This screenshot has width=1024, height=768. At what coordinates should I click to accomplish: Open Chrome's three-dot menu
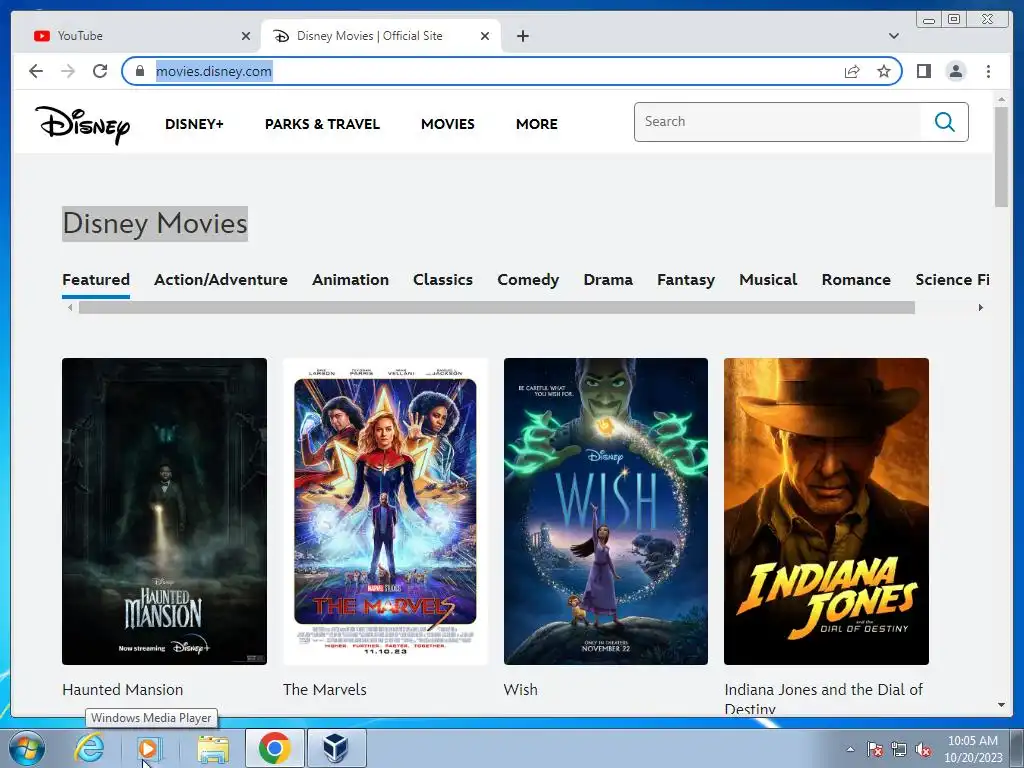pyautogui.click(x=988, y=71)
